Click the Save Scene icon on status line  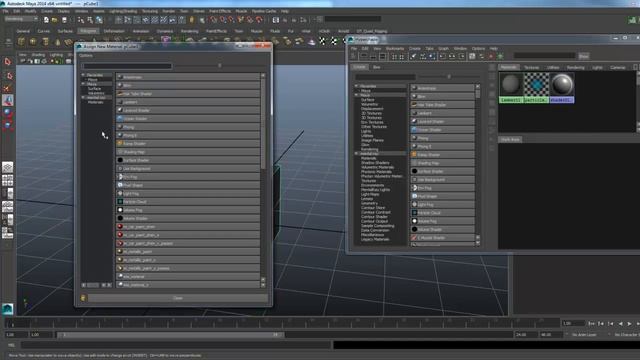pos(64,20)
